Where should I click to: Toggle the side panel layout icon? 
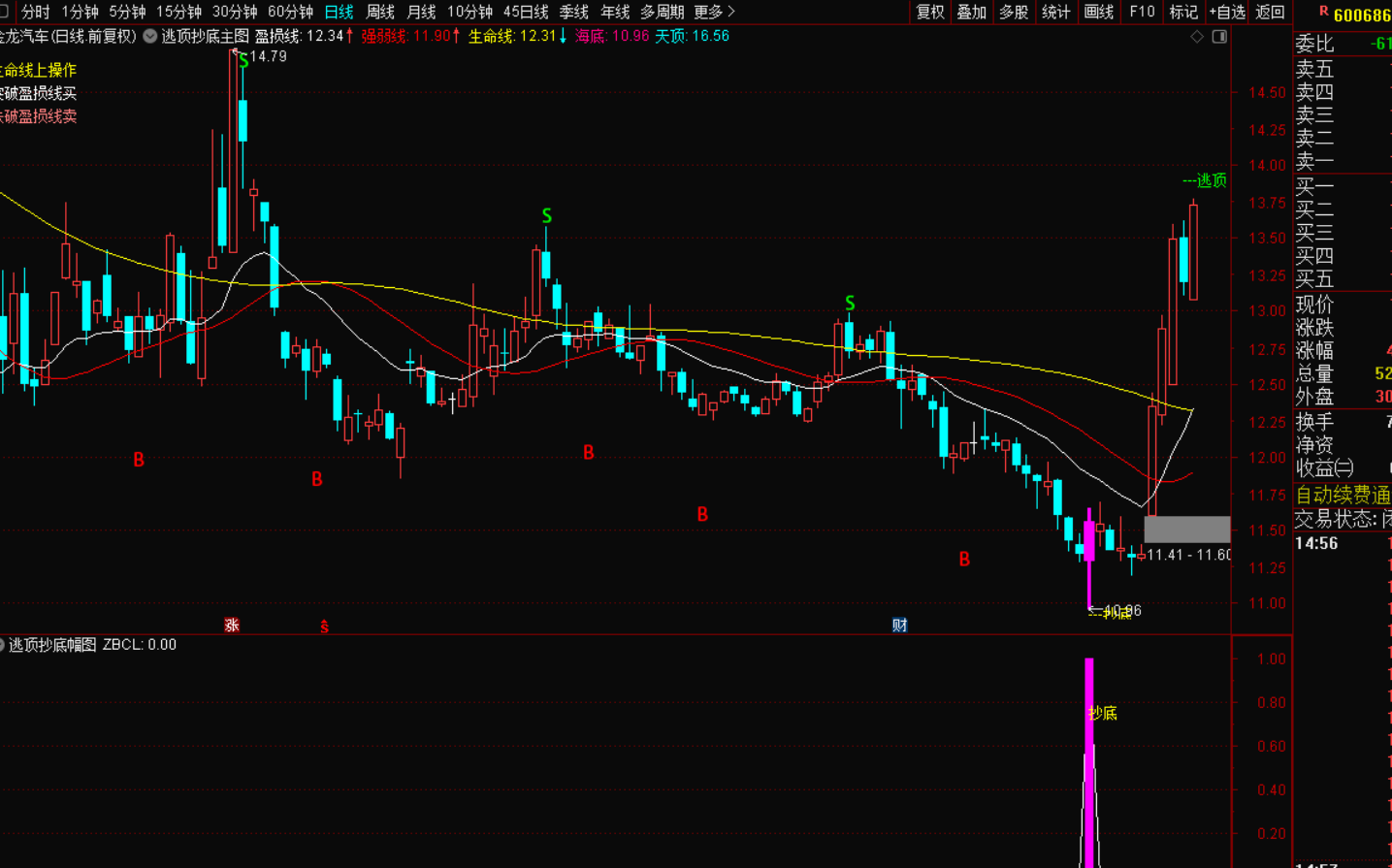[x=1219, y=37]
